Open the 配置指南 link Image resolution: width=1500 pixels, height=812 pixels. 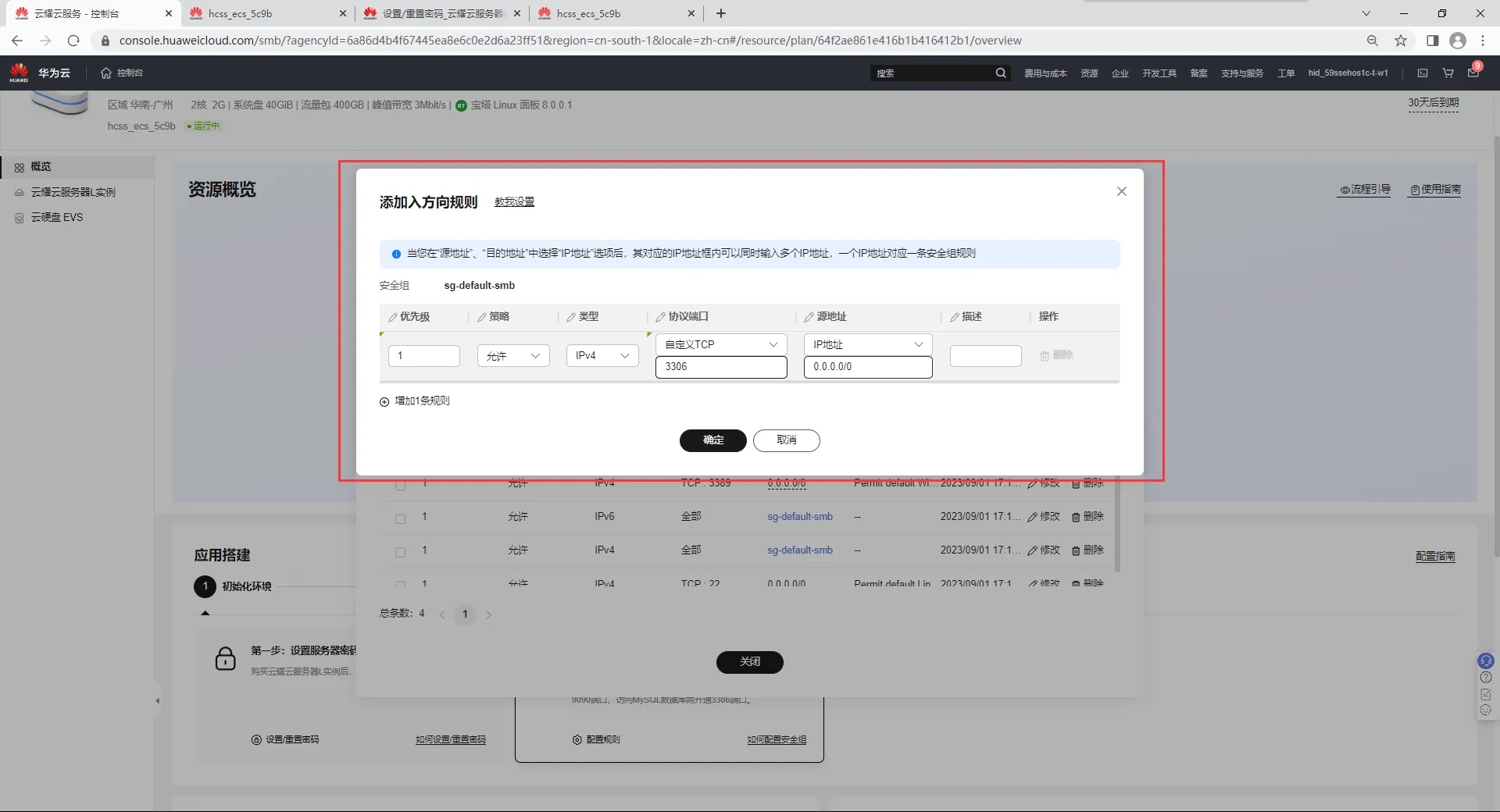click(x=1435, y=557)
